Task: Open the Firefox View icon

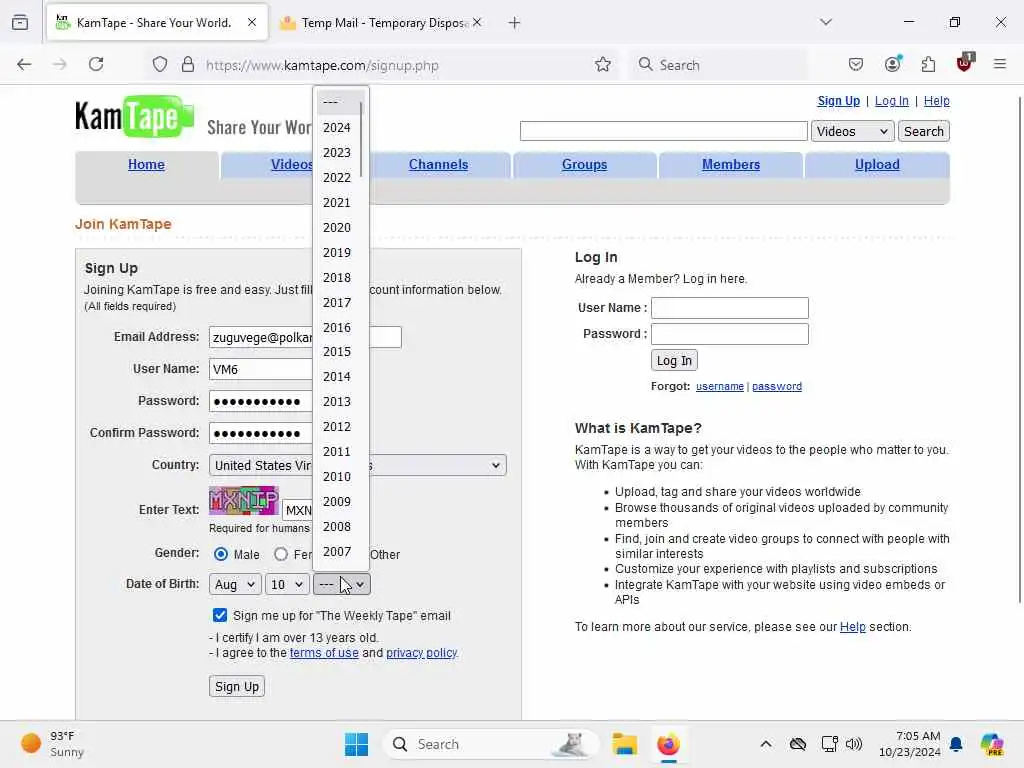Action: pos(20,22)
